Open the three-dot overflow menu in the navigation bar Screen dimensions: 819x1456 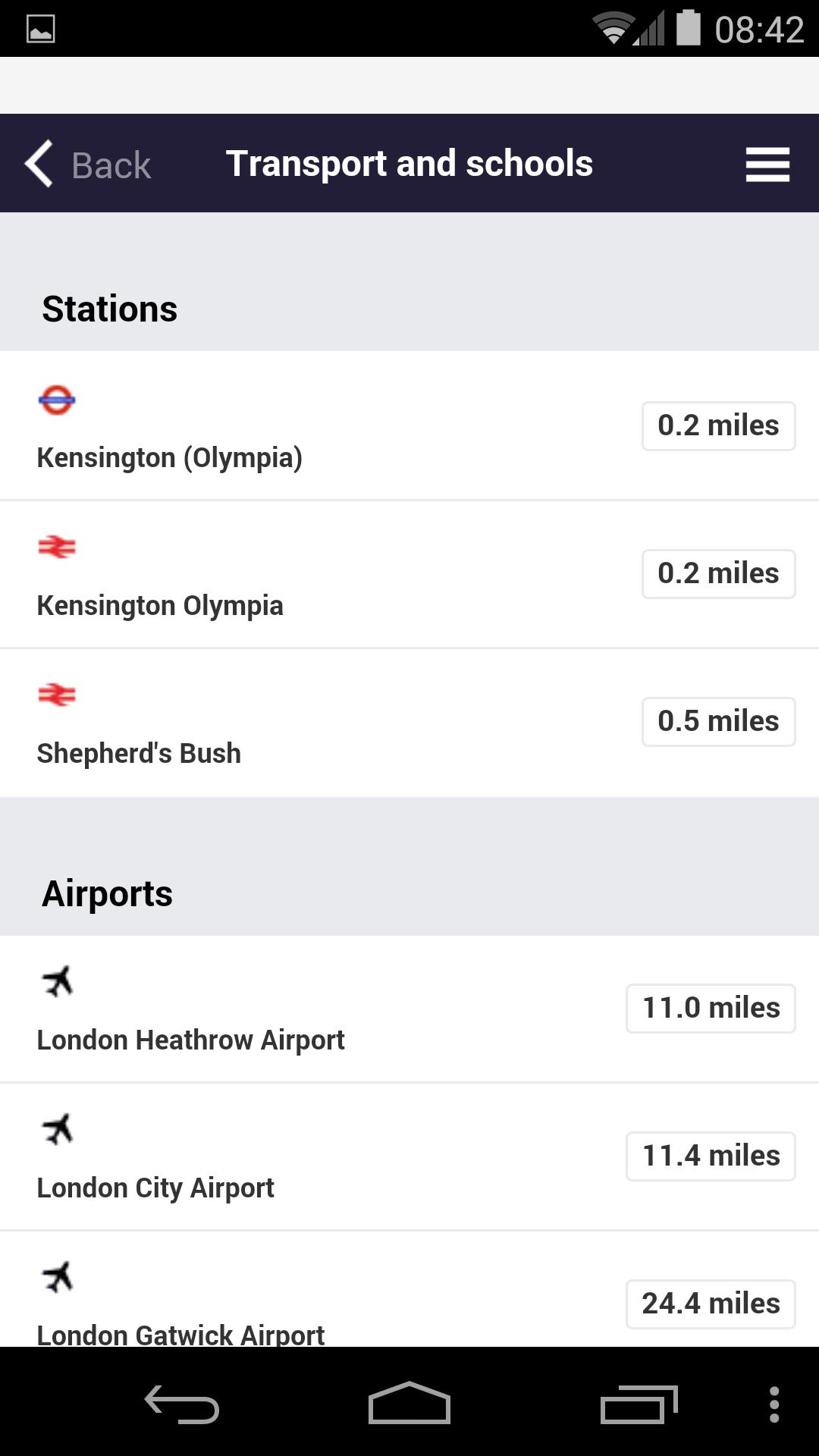[x=773, y=1404]
